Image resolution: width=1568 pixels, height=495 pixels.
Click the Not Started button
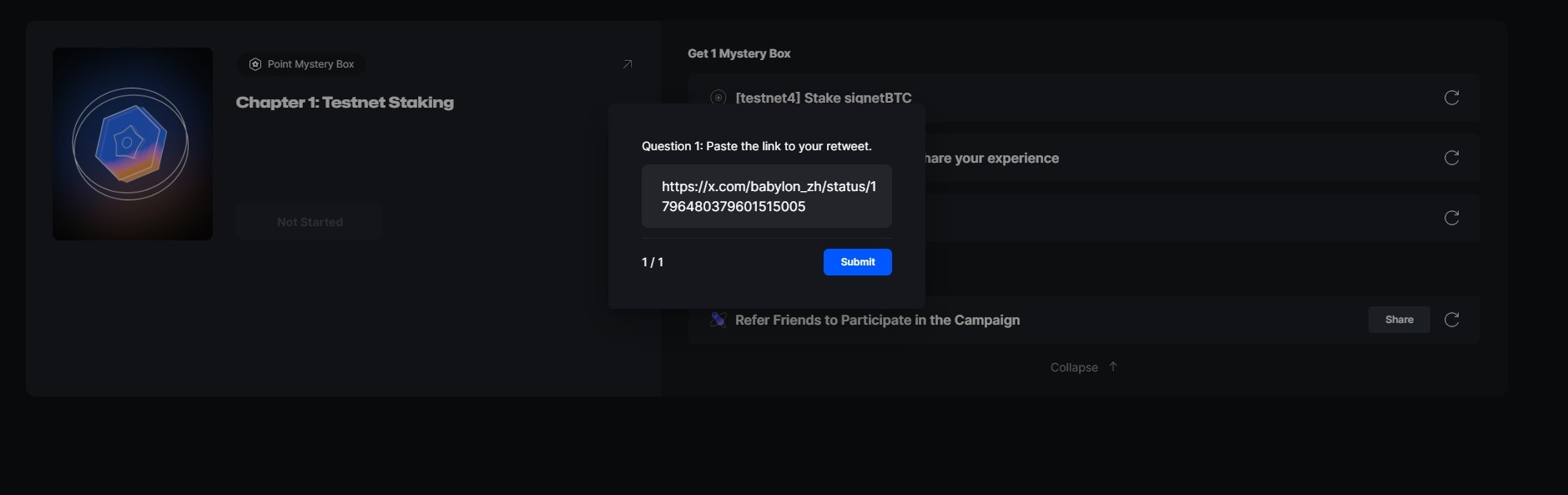pos(310,222)
